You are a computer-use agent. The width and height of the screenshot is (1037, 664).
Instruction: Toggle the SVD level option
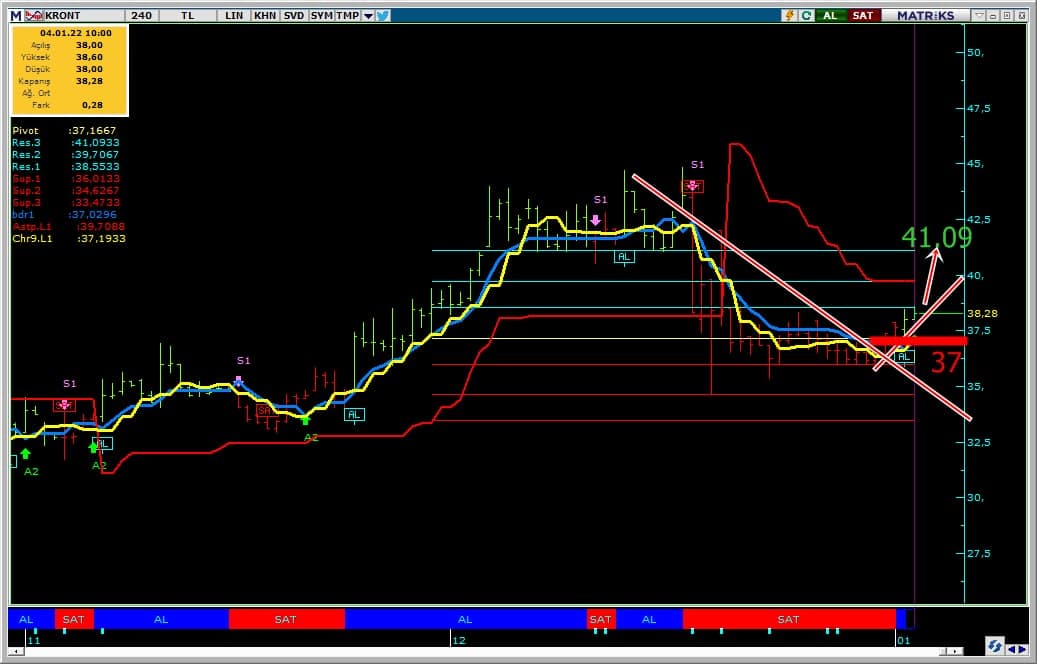tap(294, 16)
